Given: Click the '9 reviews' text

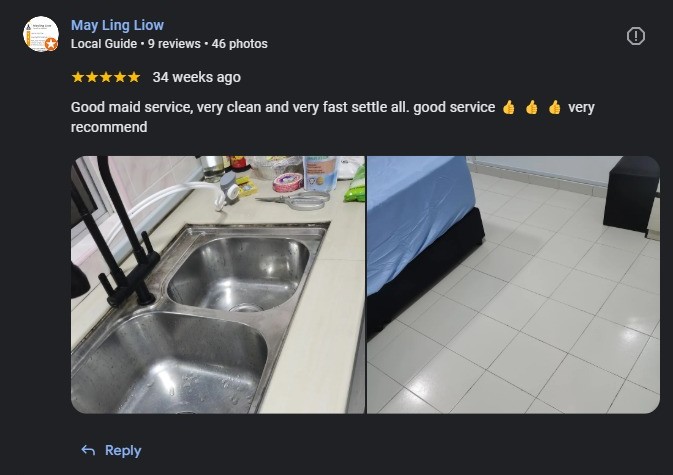Looking at the screenshot, I should [174, 44].
